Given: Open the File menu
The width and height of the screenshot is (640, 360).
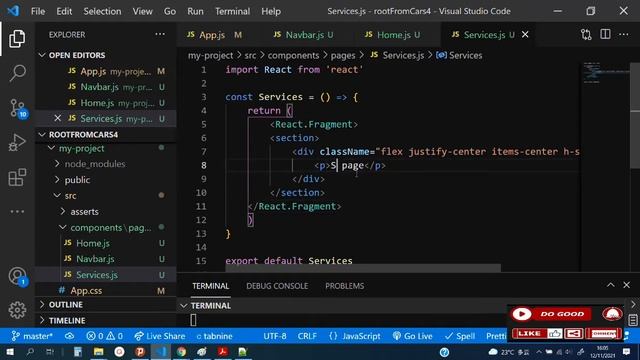Looking at the screenshot, I should [38, 11].
